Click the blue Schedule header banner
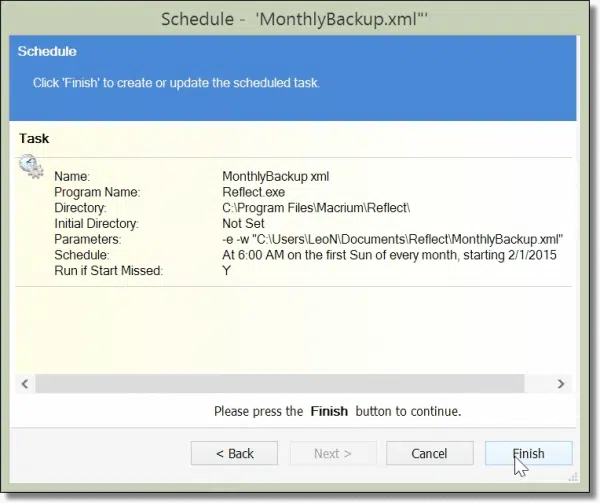The image size is (600, 503). pyautogui.click(x=293, y=78)
